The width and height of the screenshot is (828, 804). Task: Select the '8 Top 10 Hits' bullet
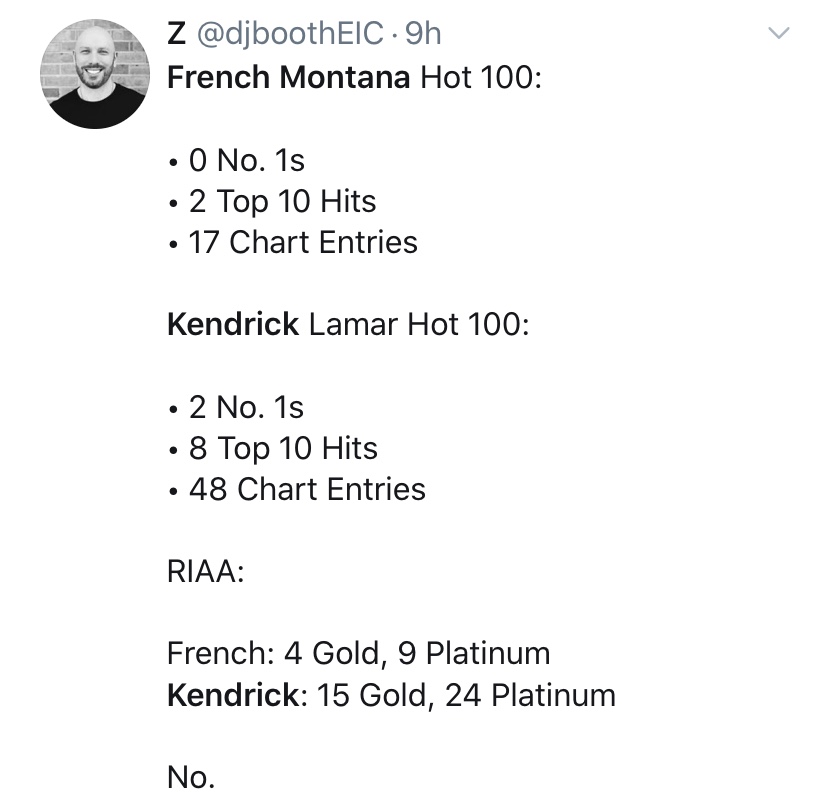tap(273, 449)
